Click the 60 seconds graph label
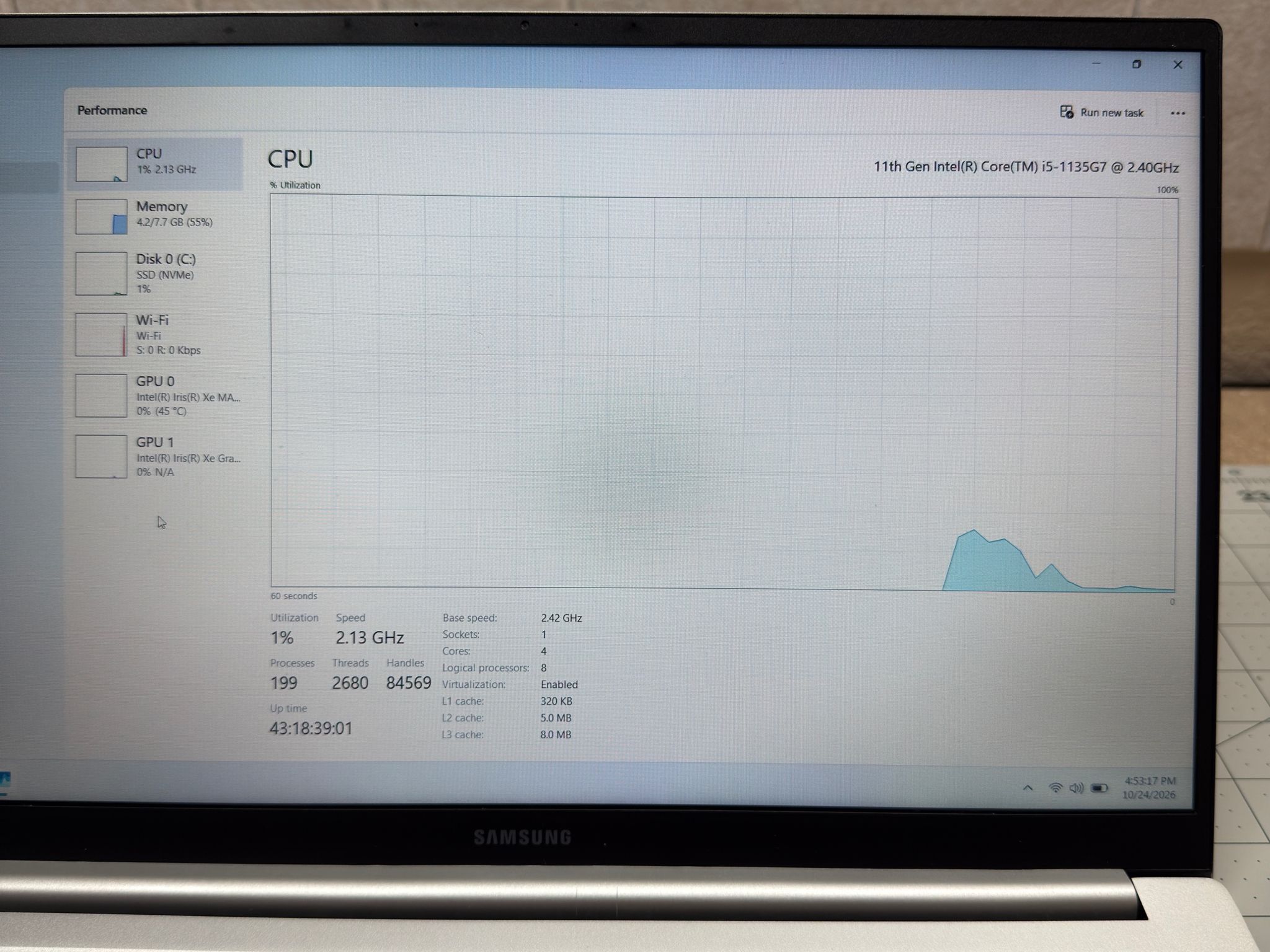Screen dimensions: 1270x952 (293, 596)
